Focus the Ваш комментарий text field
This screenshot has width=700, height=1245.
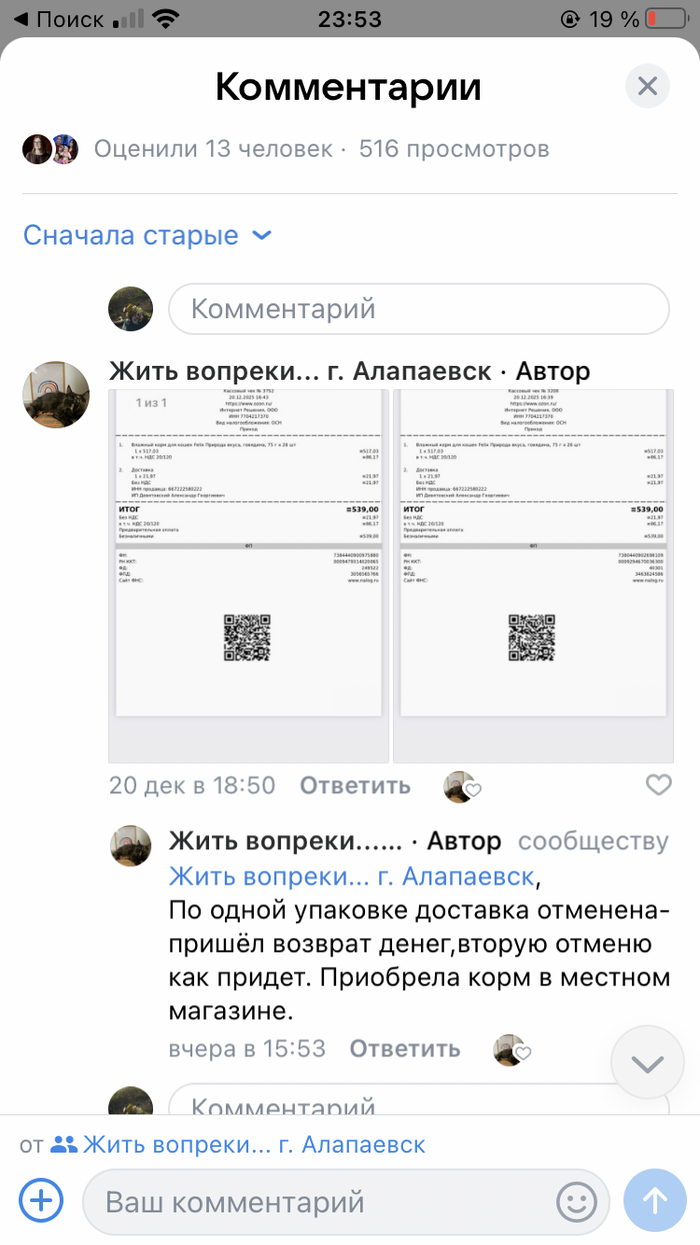point(330,1201)
